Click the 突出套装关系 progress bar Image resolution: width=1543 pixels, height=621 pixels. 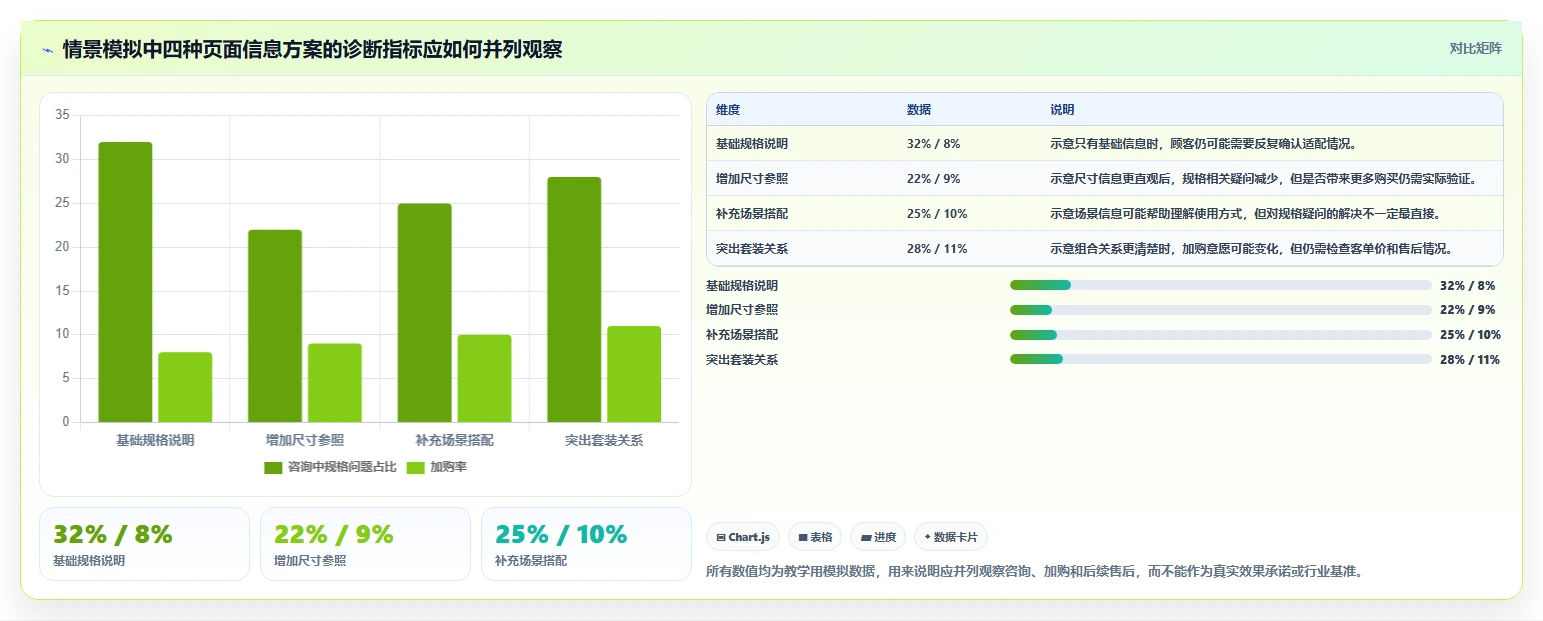(1221, 360)
